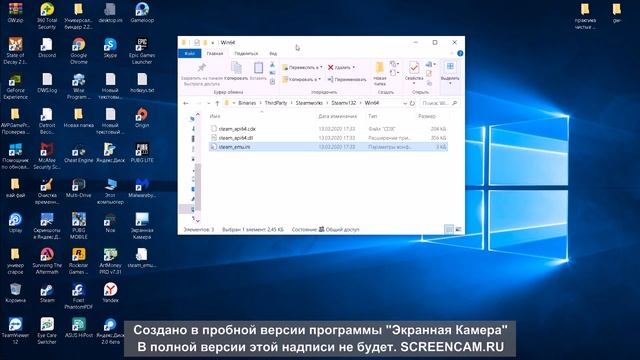
Task: Select the Cheat Engine desktop icon
Action: pyautogui.click(x=78, y=153)
